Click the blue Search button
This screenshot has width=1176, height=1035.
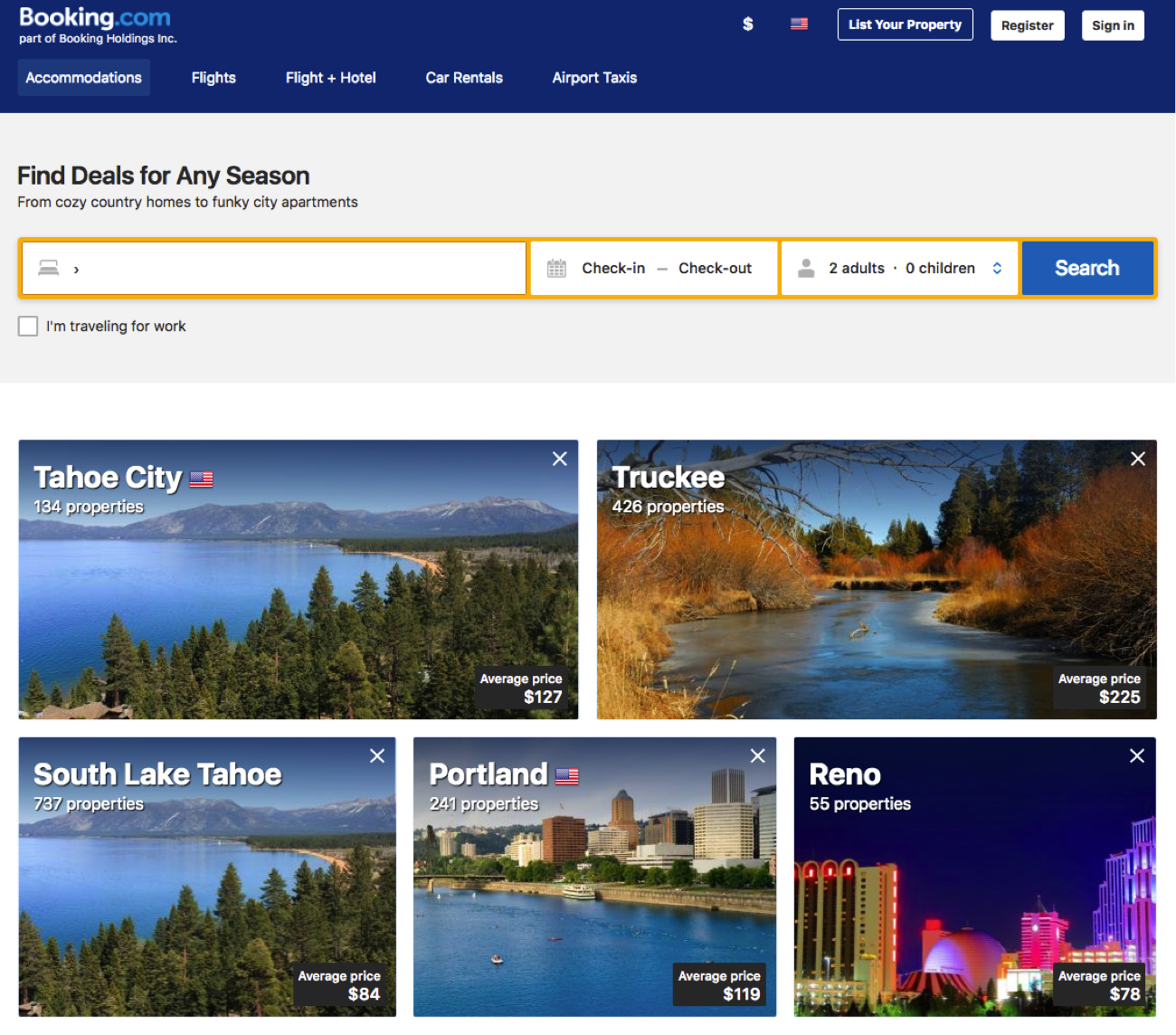[1087, 268]
